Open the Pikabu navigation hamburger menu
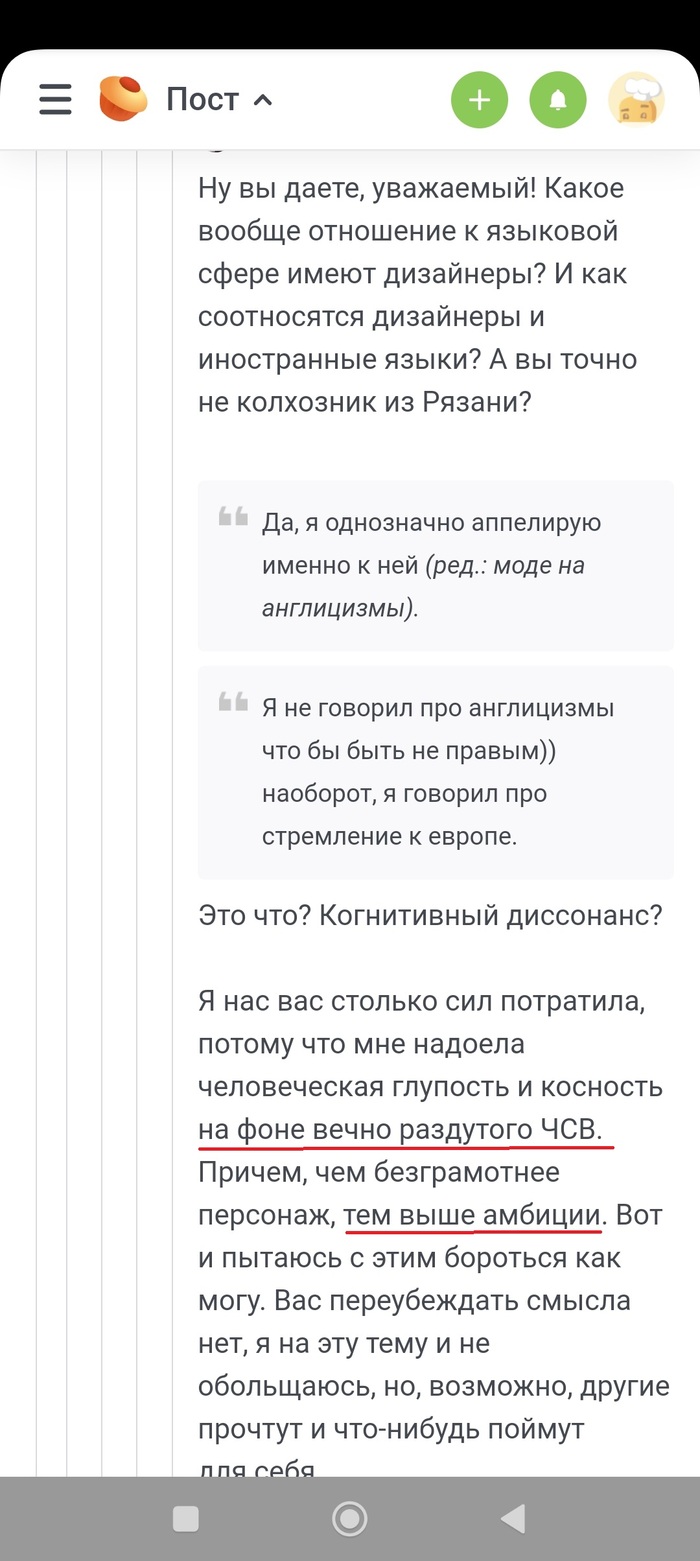This screenshot has height=1561, width=700. [x=54, y=99]
